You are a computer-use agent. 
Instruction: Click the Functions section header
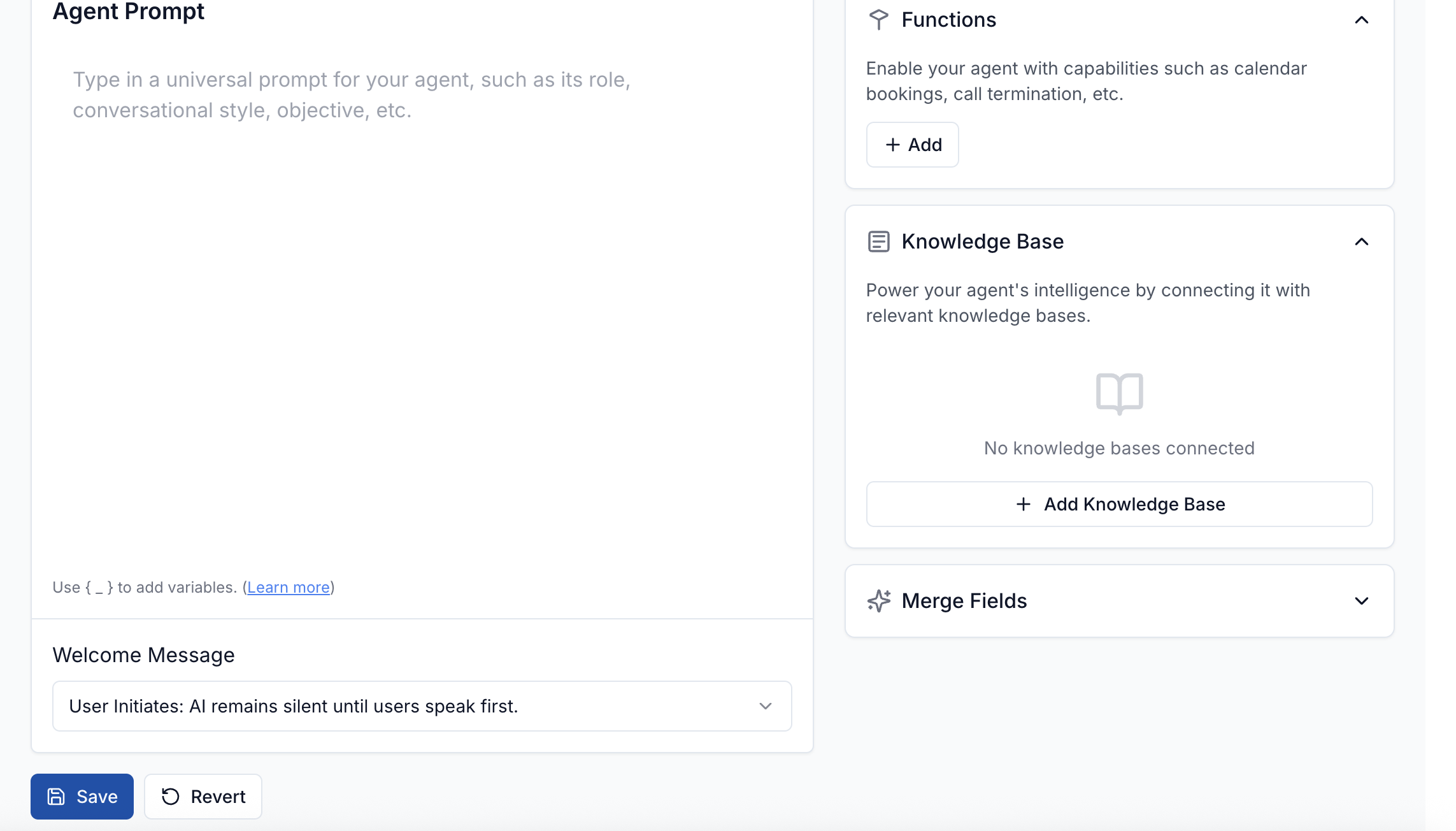click(x=948, y=20)
